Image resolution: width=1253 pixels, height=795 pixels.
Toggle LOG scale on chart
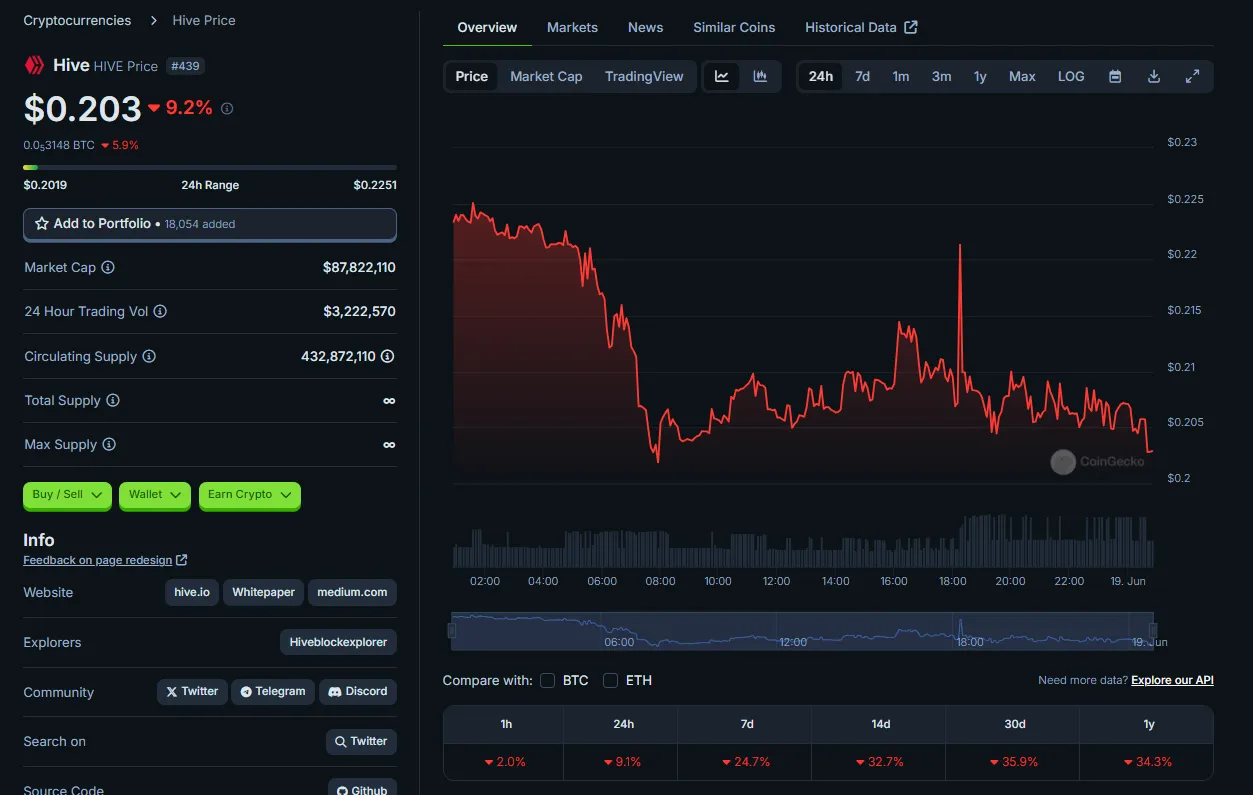click(x=1071, y=76)
